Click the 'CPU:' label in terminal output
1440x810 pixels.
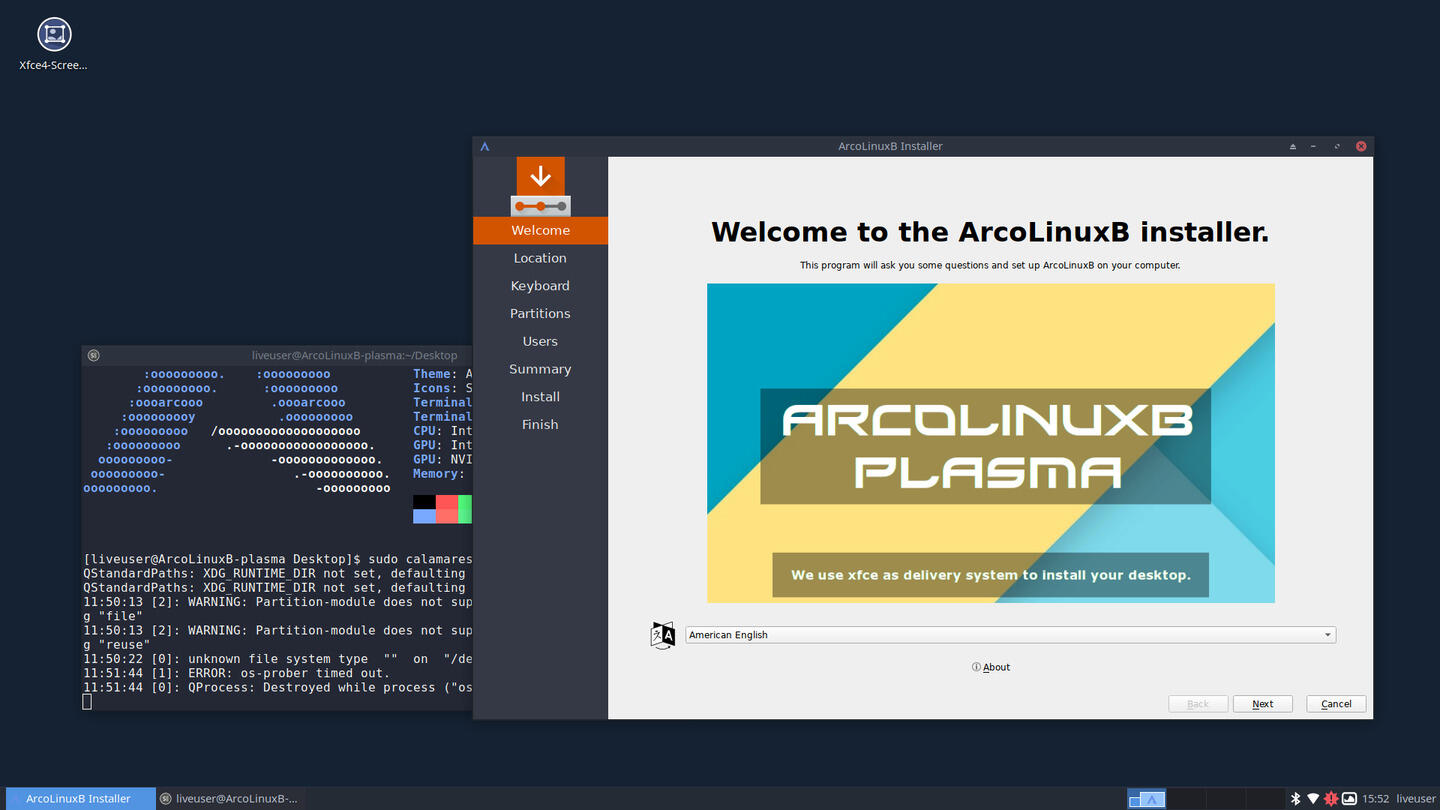pos(428,431)
